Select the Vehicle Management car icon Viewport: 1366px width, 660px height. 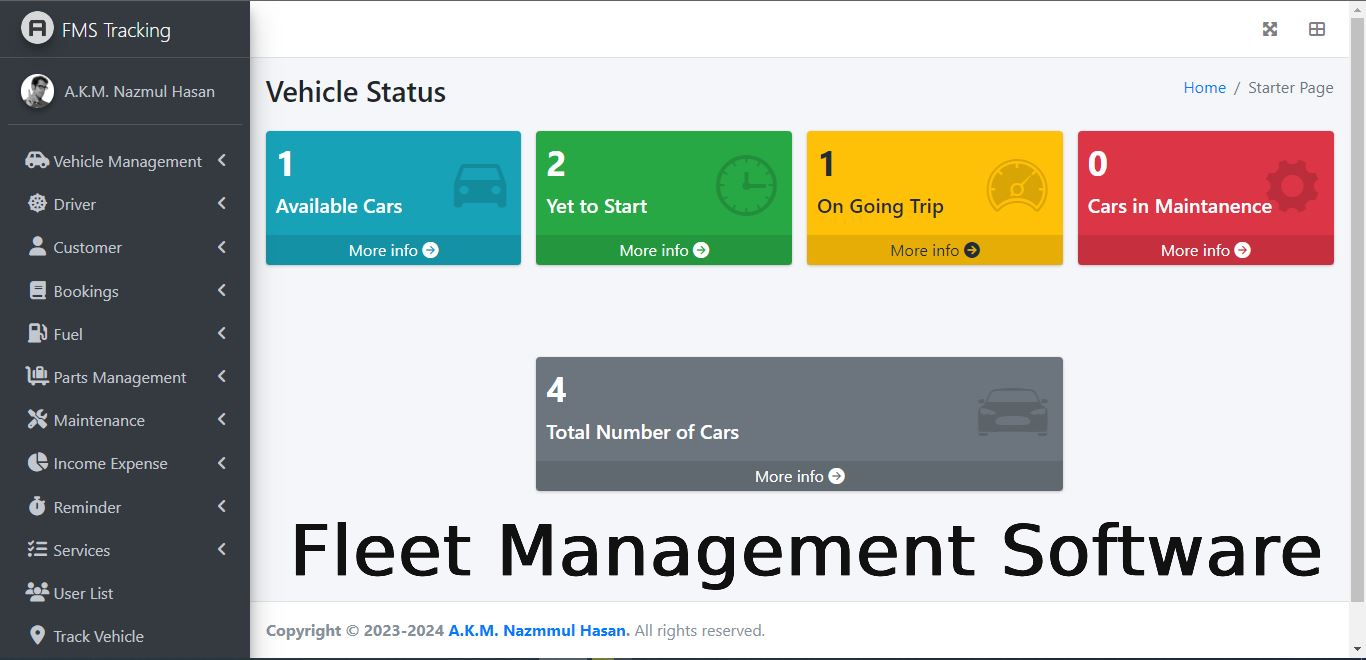[37, 160]
